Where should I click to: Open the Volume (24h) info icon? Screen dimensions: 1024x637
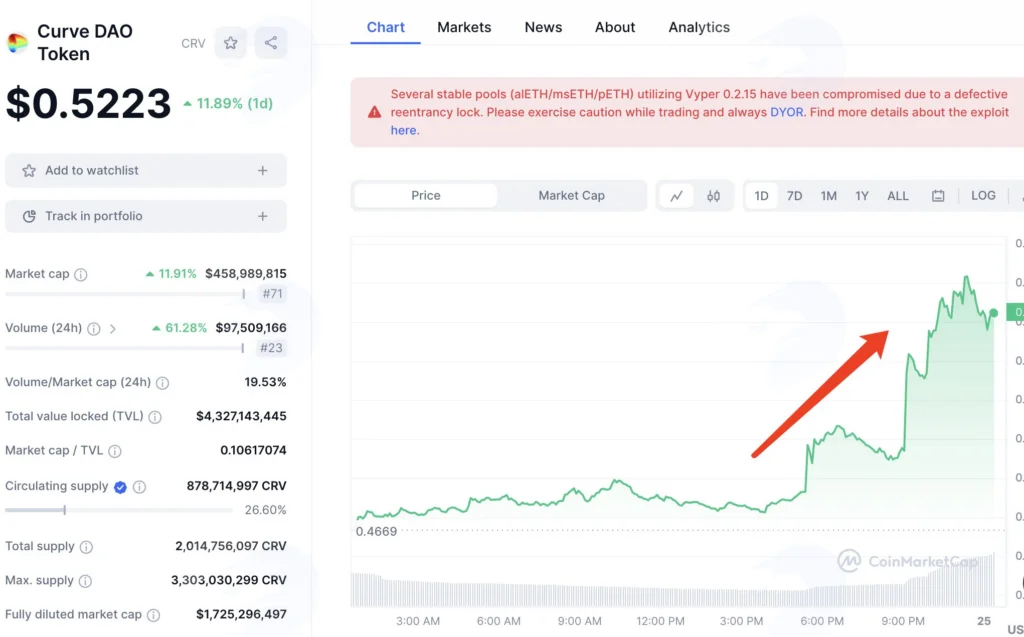(94, 329)
